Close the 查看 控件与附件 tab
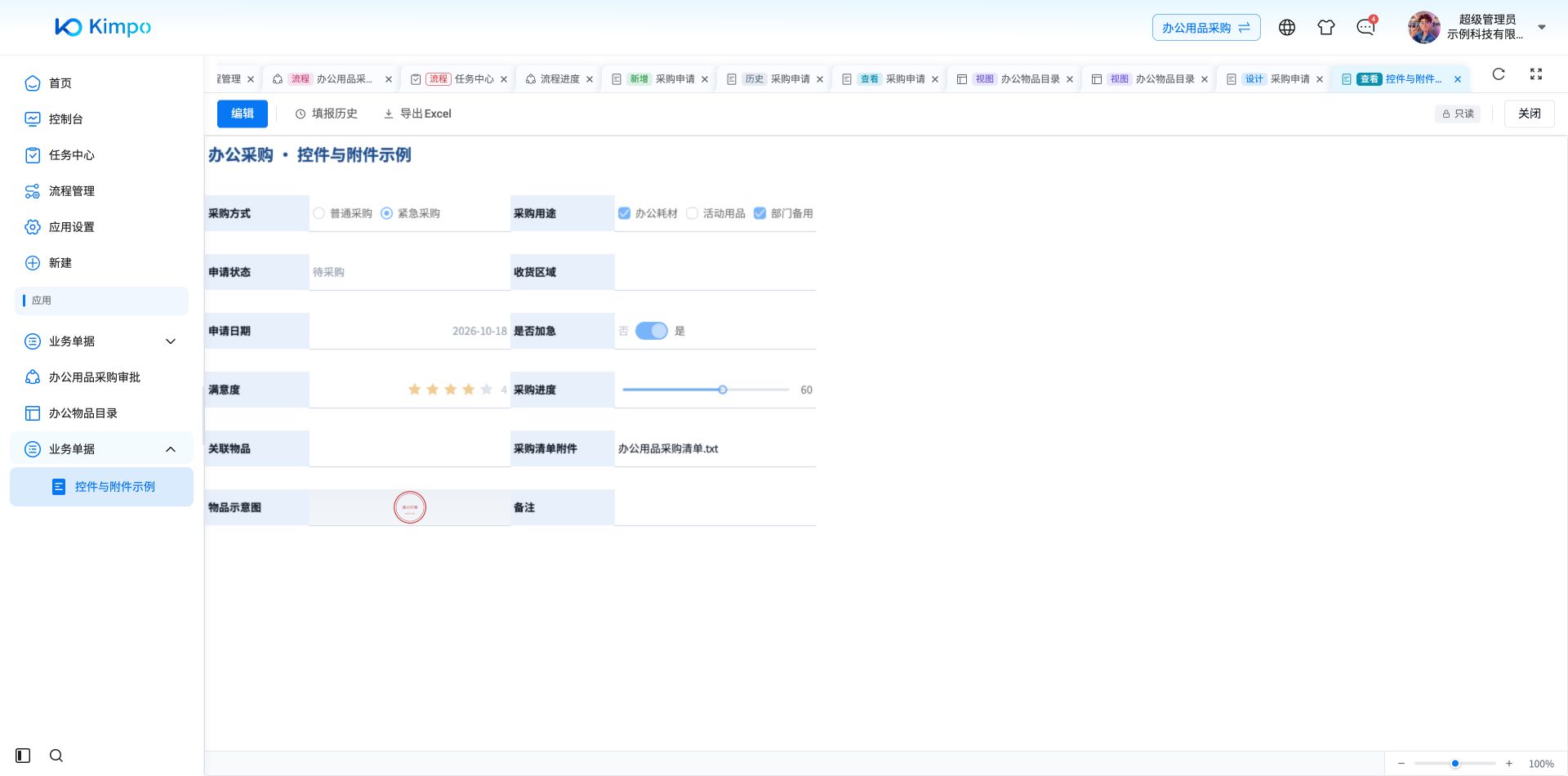 1458,79
